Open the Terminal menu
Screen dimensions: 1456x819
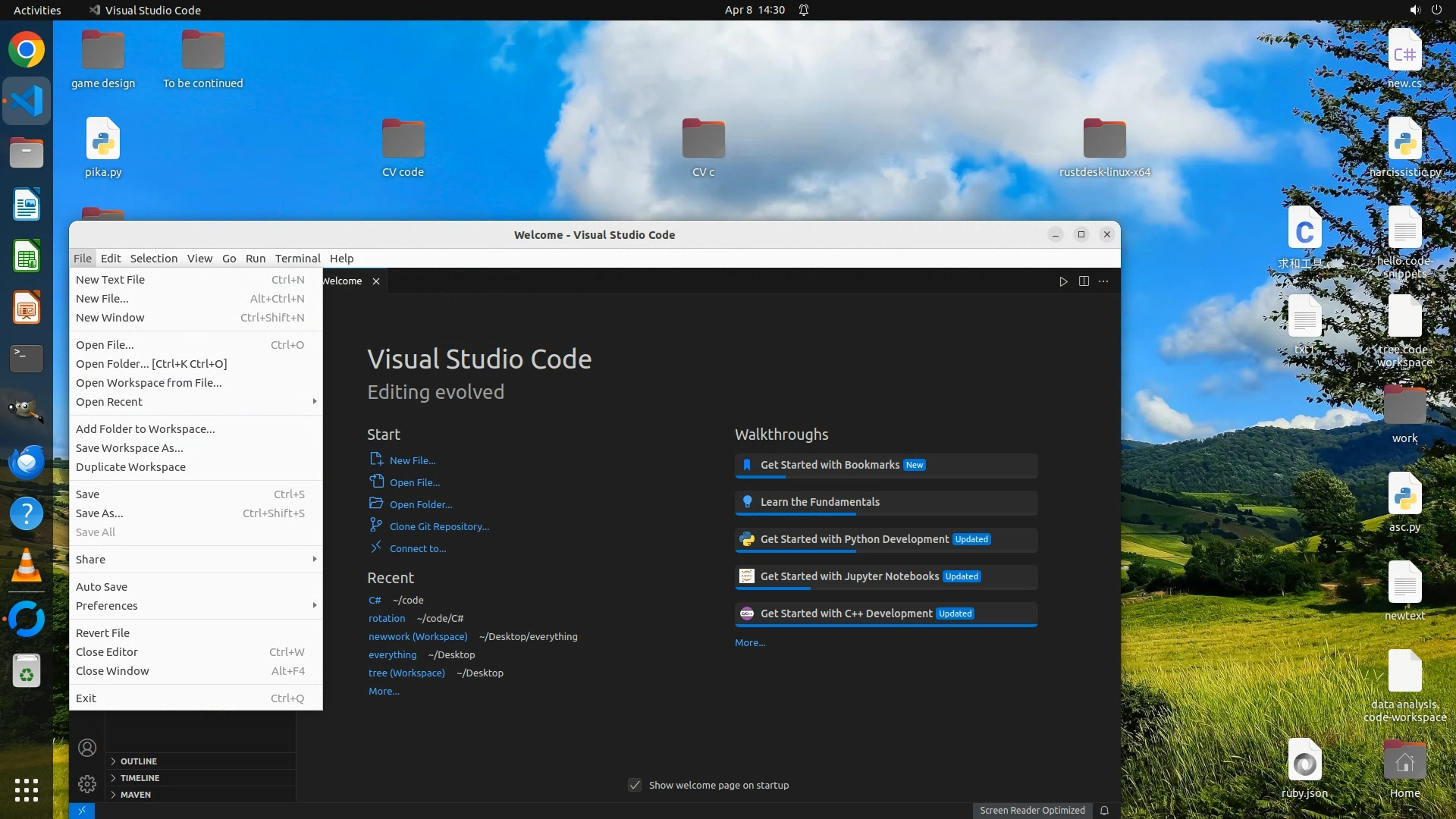point(297,259)
